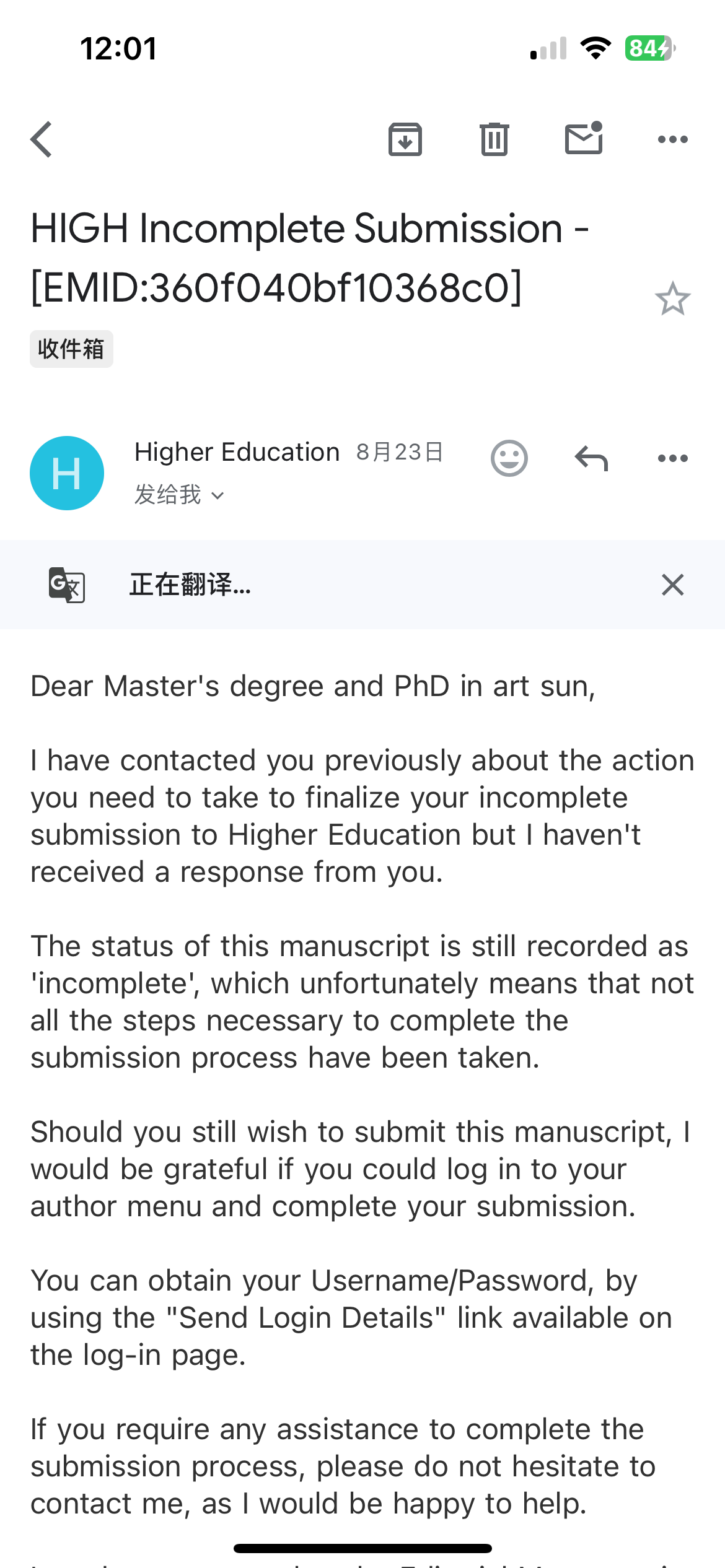The width and height of the screenshot is (725, 1568).
Task: Open message-level more options menu
Action: (x=672, y=458)
